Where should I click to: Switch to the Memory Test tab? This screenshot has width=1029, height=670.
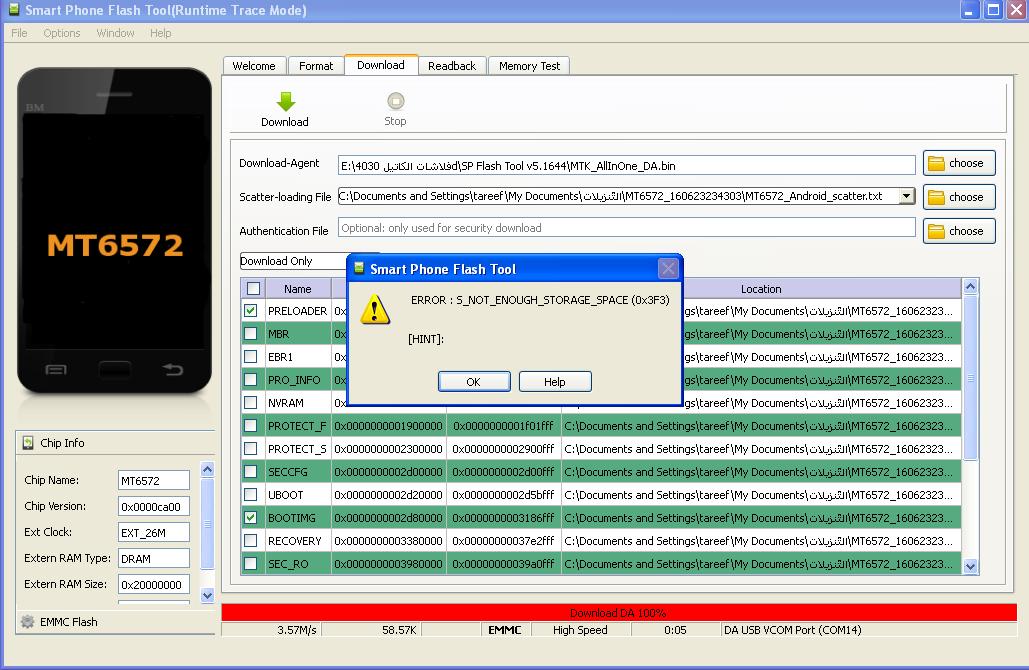click(x=530, y=66)
